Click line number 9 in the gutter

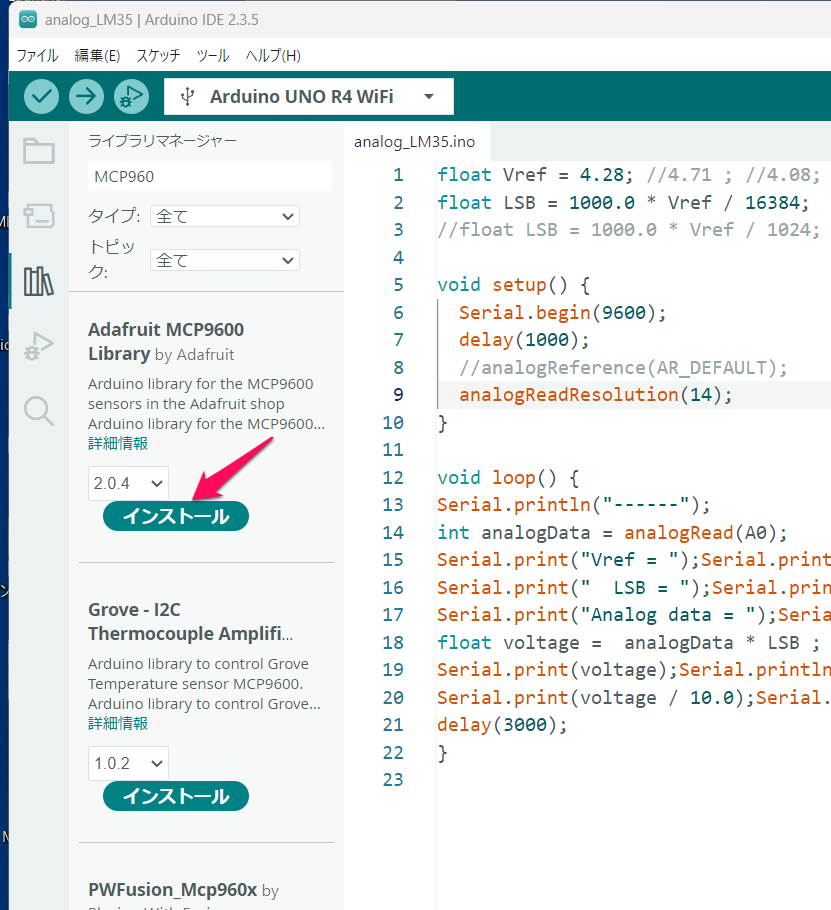[x=398, y=395]
